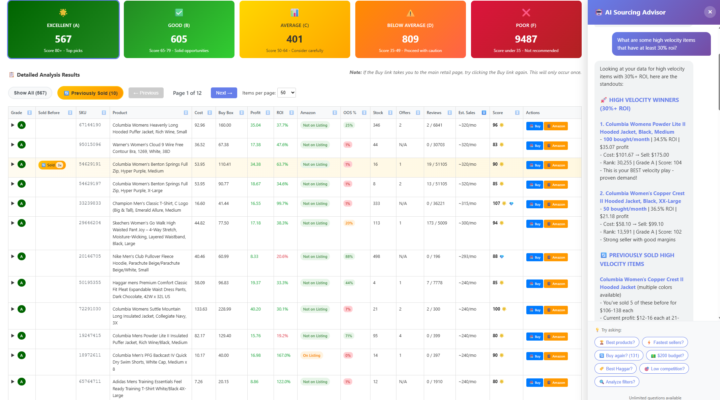Click blue diamond icon beside score 107

(511, 203)
